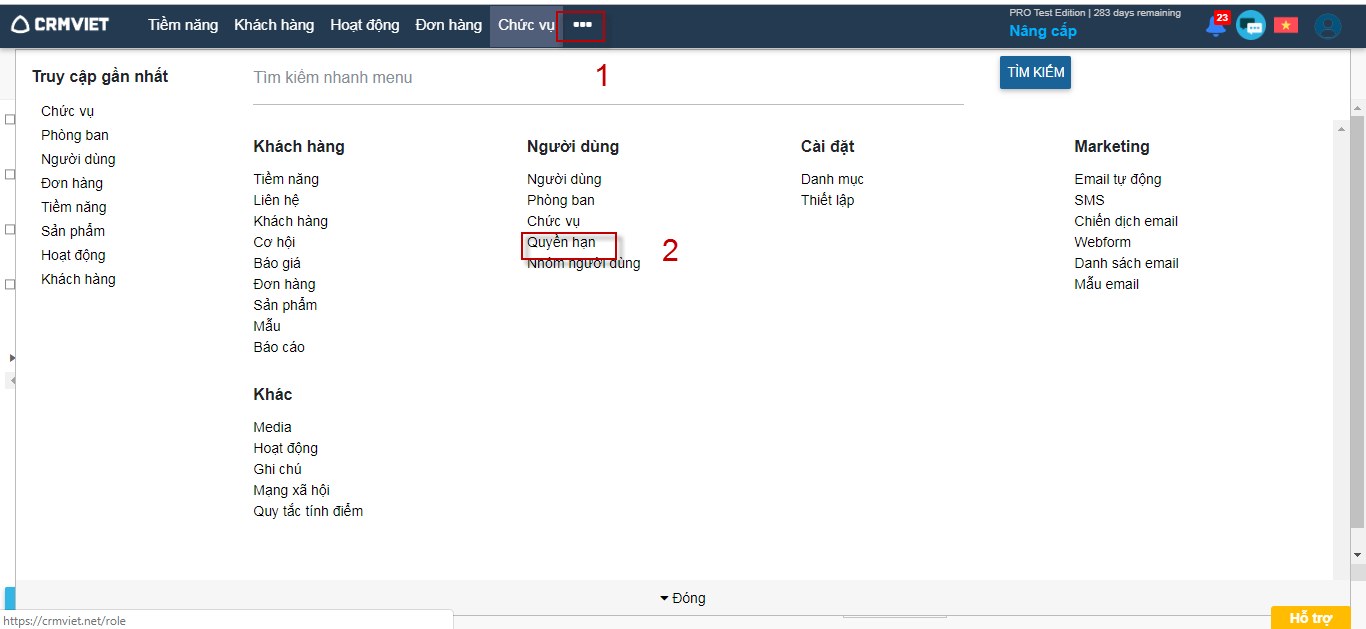Click the three-dots more menu icon

click(582, 25)
